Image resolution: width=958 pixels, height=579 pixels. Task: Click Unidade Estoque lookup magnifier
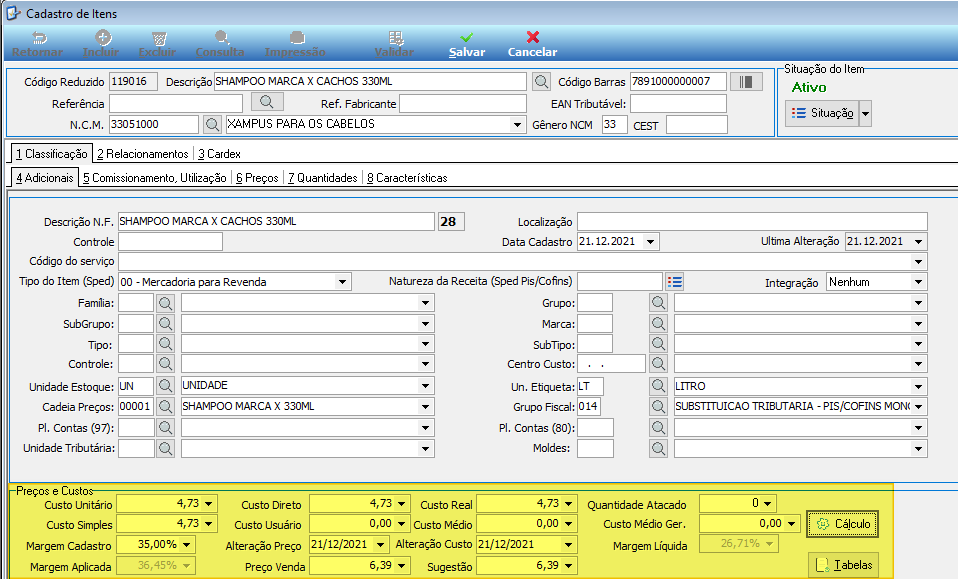coord(166,386)
